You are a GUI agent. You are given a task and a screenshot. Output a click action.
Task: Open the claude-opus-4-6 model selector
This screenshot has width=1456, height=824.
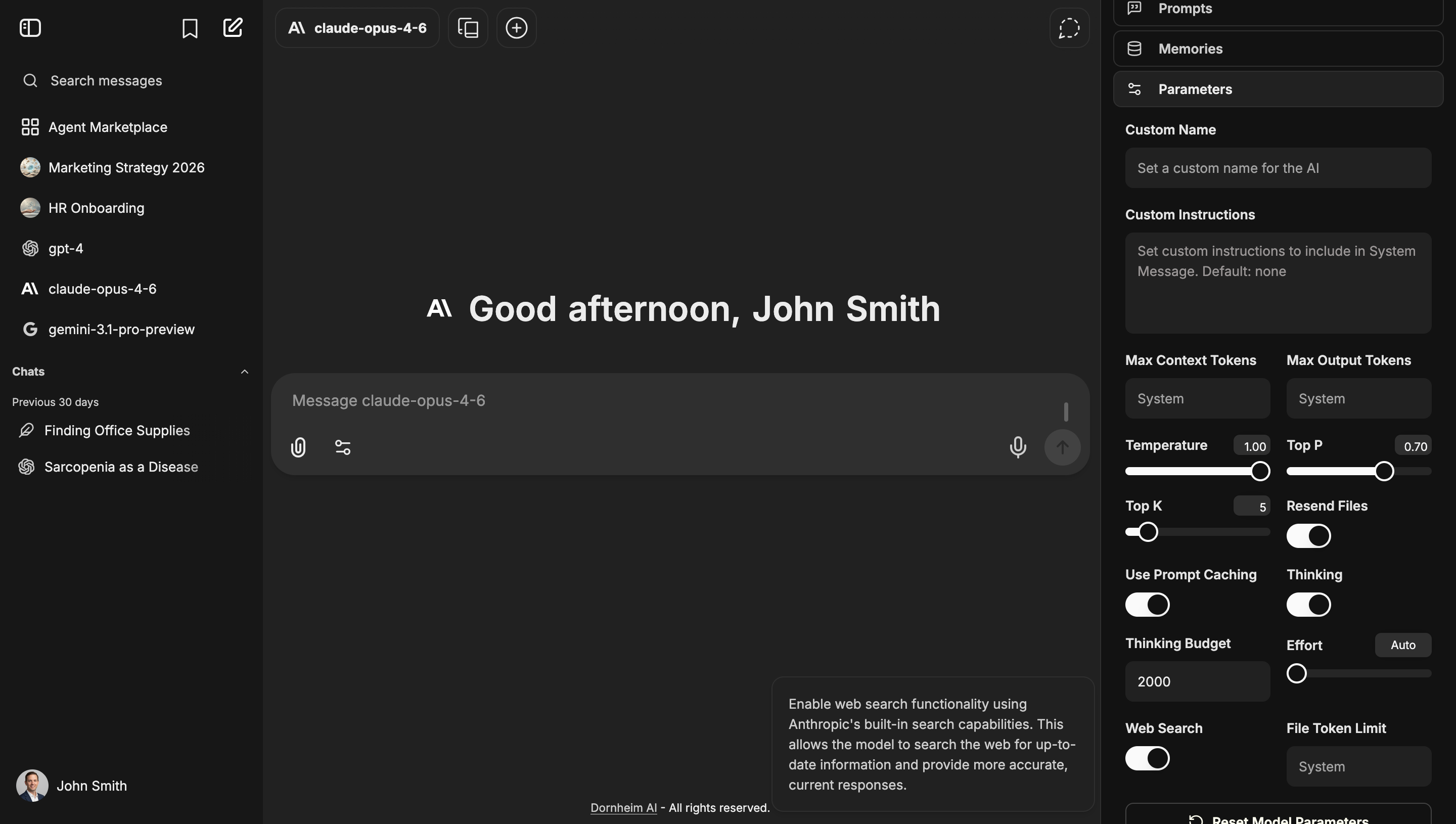pos(357,27)
